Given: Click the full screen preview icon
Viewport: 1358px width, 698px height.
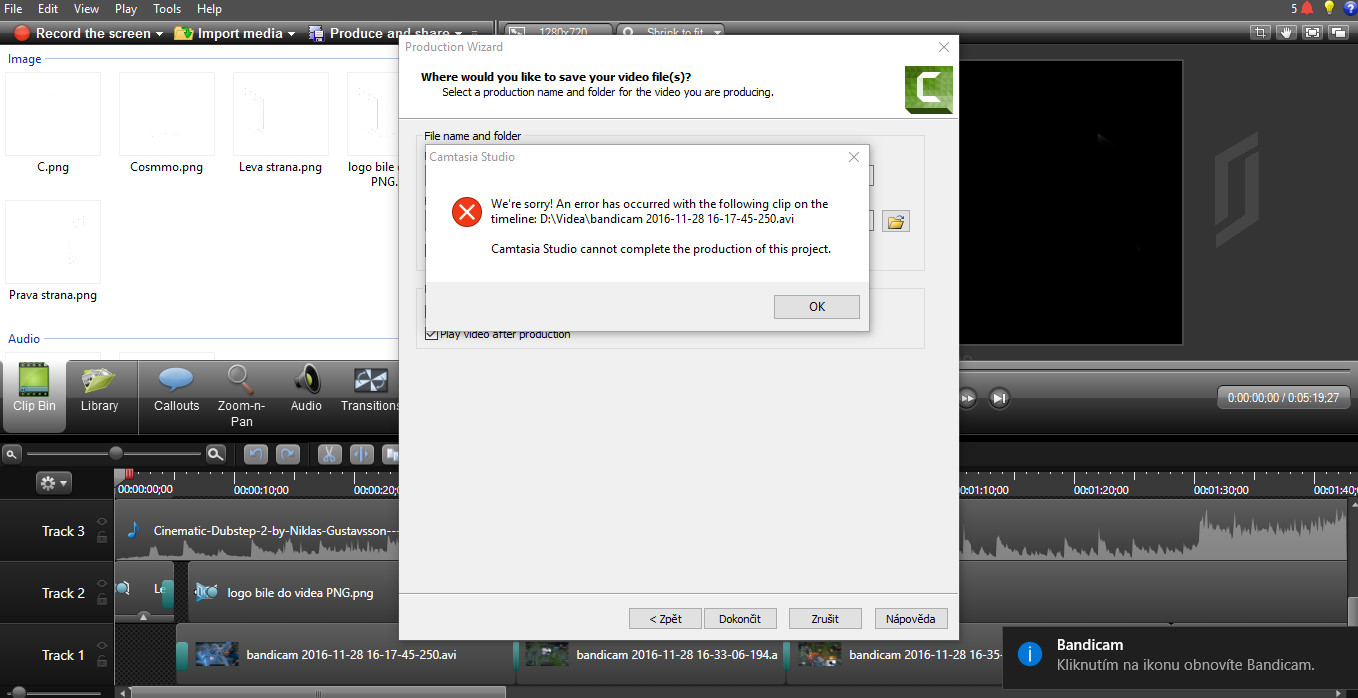Looking at the screenshot, I should click(1312, 32).
